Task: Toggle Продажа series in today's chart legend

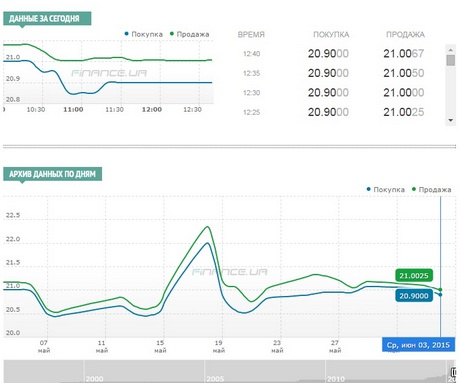Action: [190, 34]
